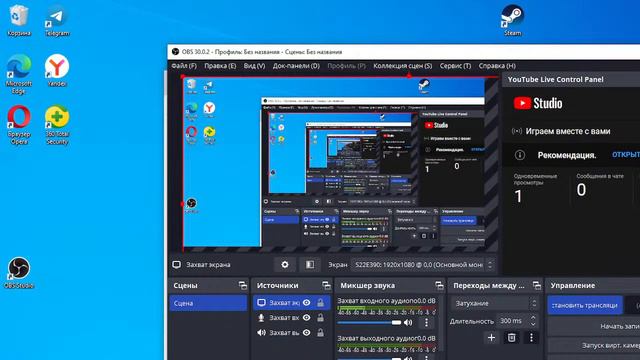
Task: Open the Сервис menu
Action: point(455,66)
